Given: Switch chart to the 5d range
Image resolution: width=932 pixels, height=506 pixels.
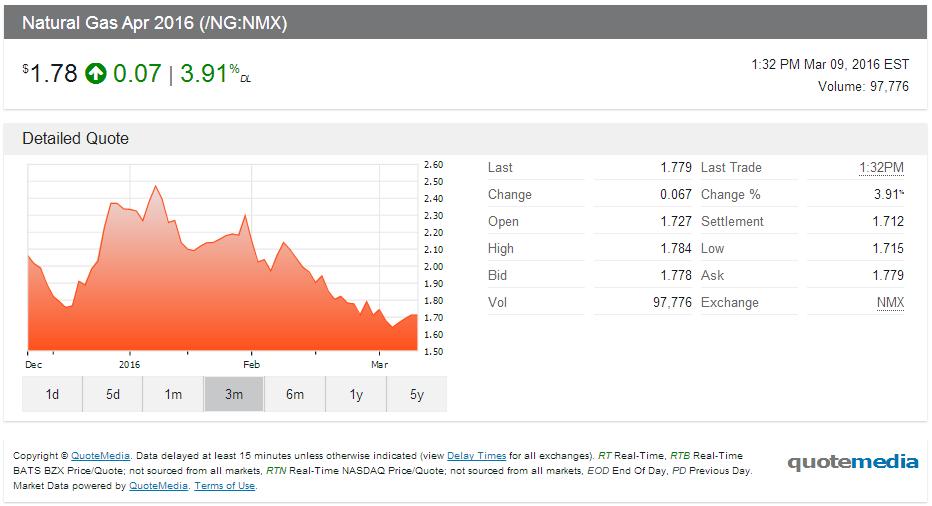Looking at the screenshot, I should [113, 395].
